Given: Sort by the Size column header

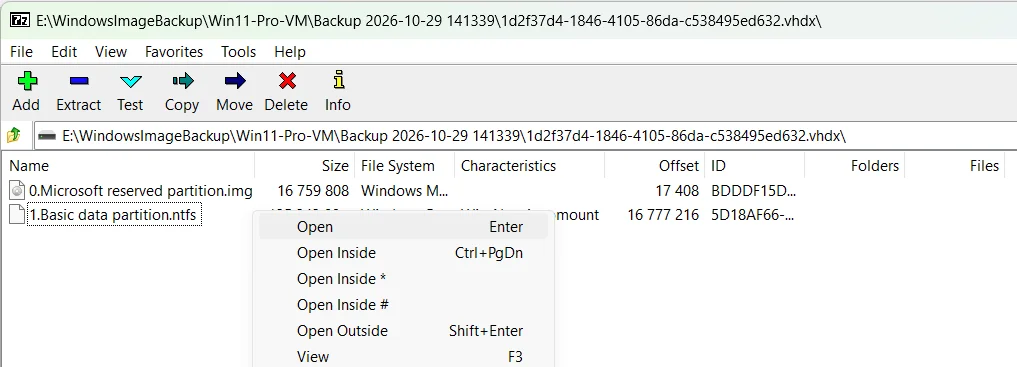Looking at the screenshot, I should pyautogui.click(x=304, y=166).
